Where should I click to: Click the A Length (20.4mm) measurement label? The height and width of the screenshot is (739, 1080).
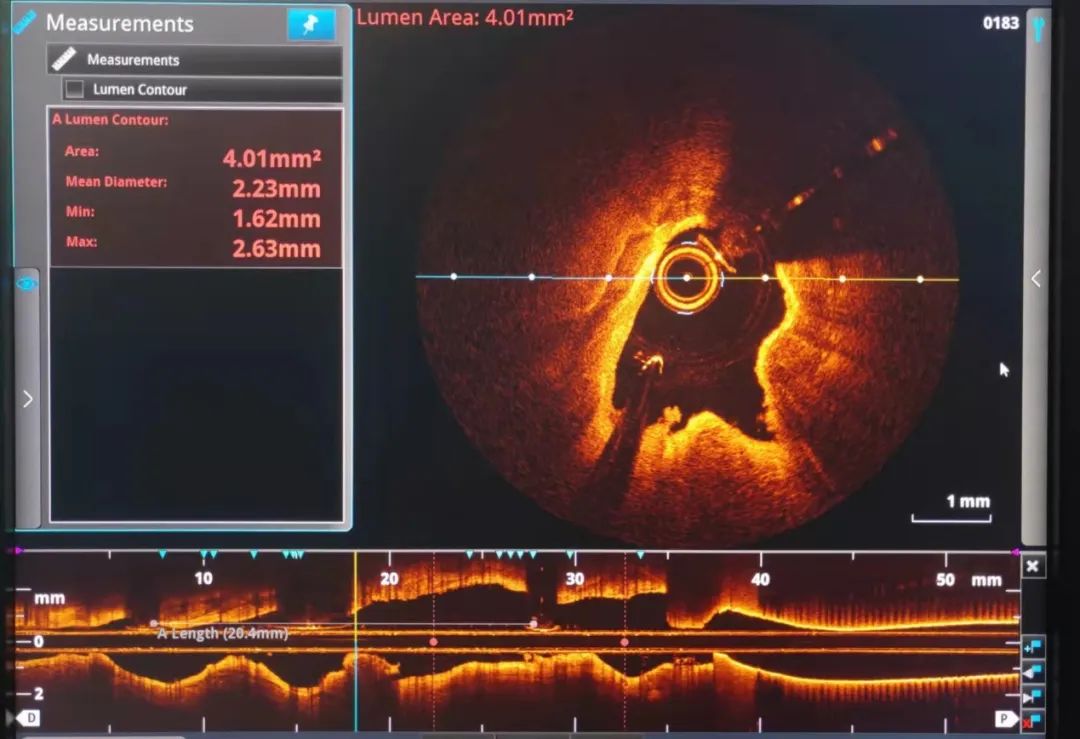pos(222,633)
